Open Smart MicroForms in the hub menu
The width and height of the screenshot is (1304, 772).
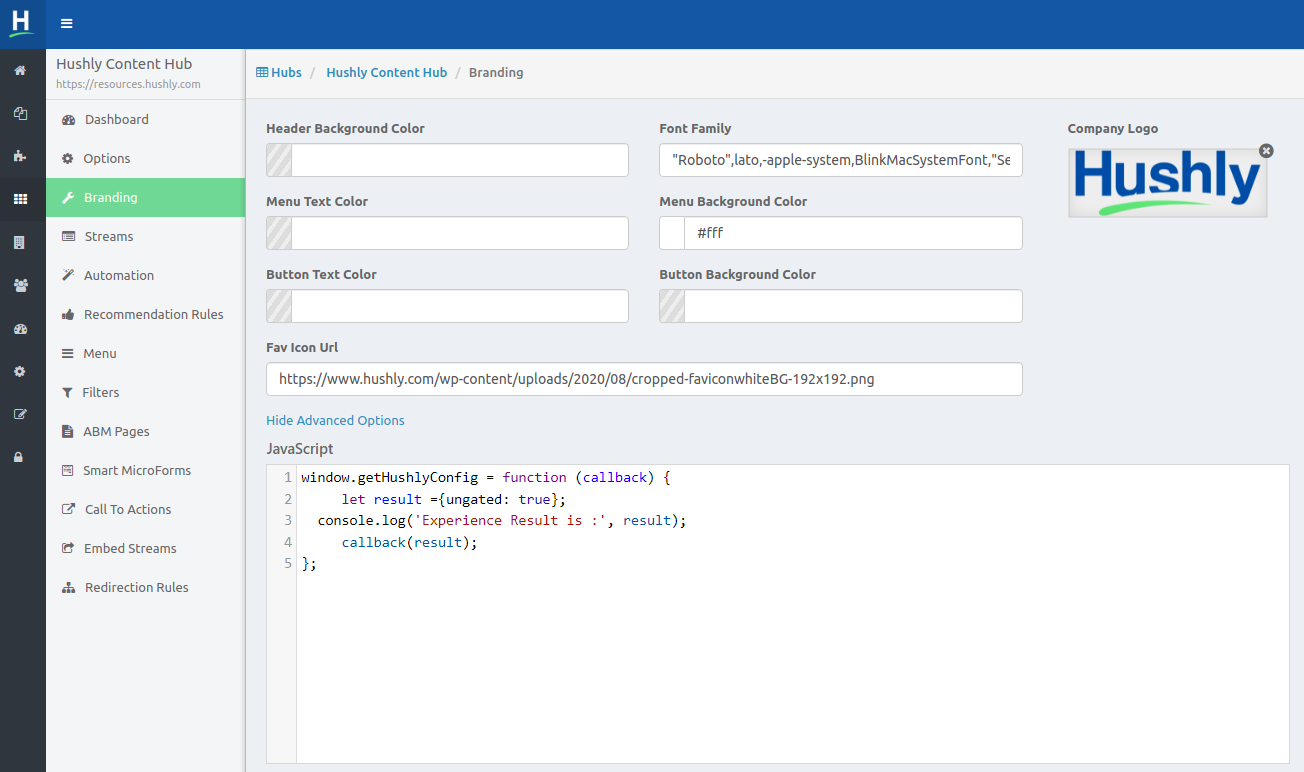pos(145,470)
